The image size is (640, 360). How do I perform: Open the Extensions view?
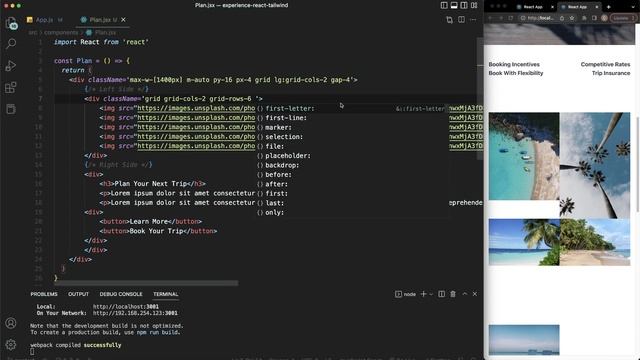tap(11, 87)
